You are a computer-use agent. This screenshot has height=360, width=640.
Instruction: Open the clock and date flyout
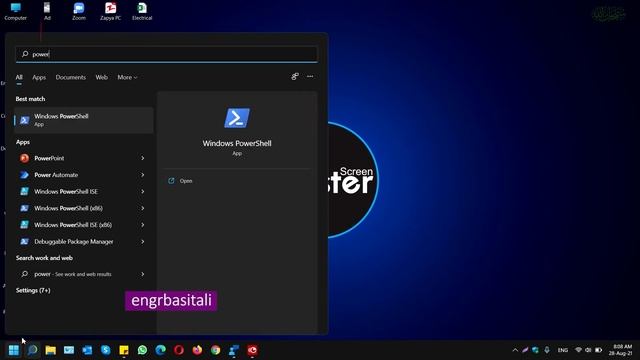point(621,350)
